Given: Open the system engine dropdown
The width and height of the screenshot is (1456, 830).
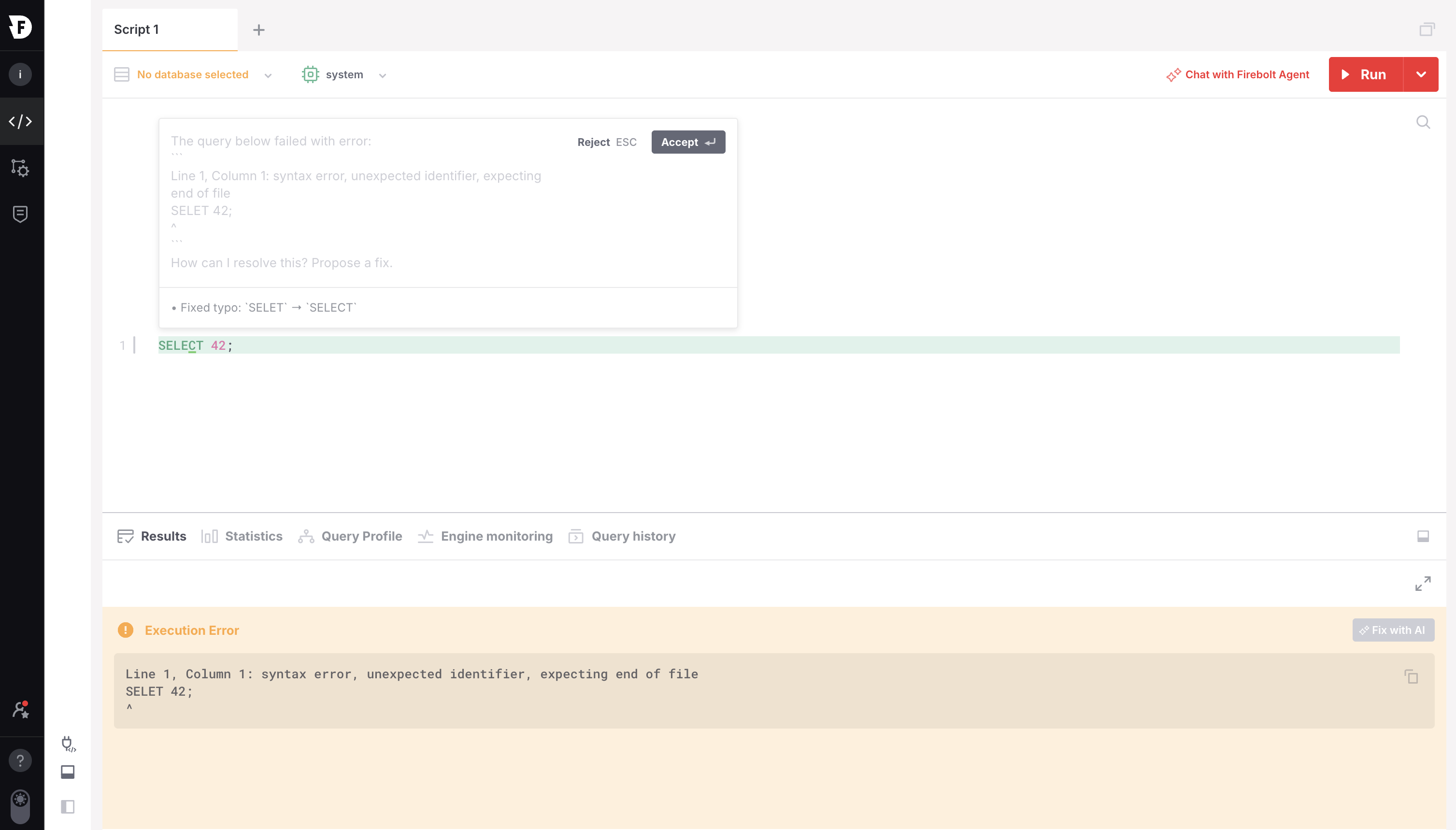Looking at the screenshot, I should tap(344, 75).
